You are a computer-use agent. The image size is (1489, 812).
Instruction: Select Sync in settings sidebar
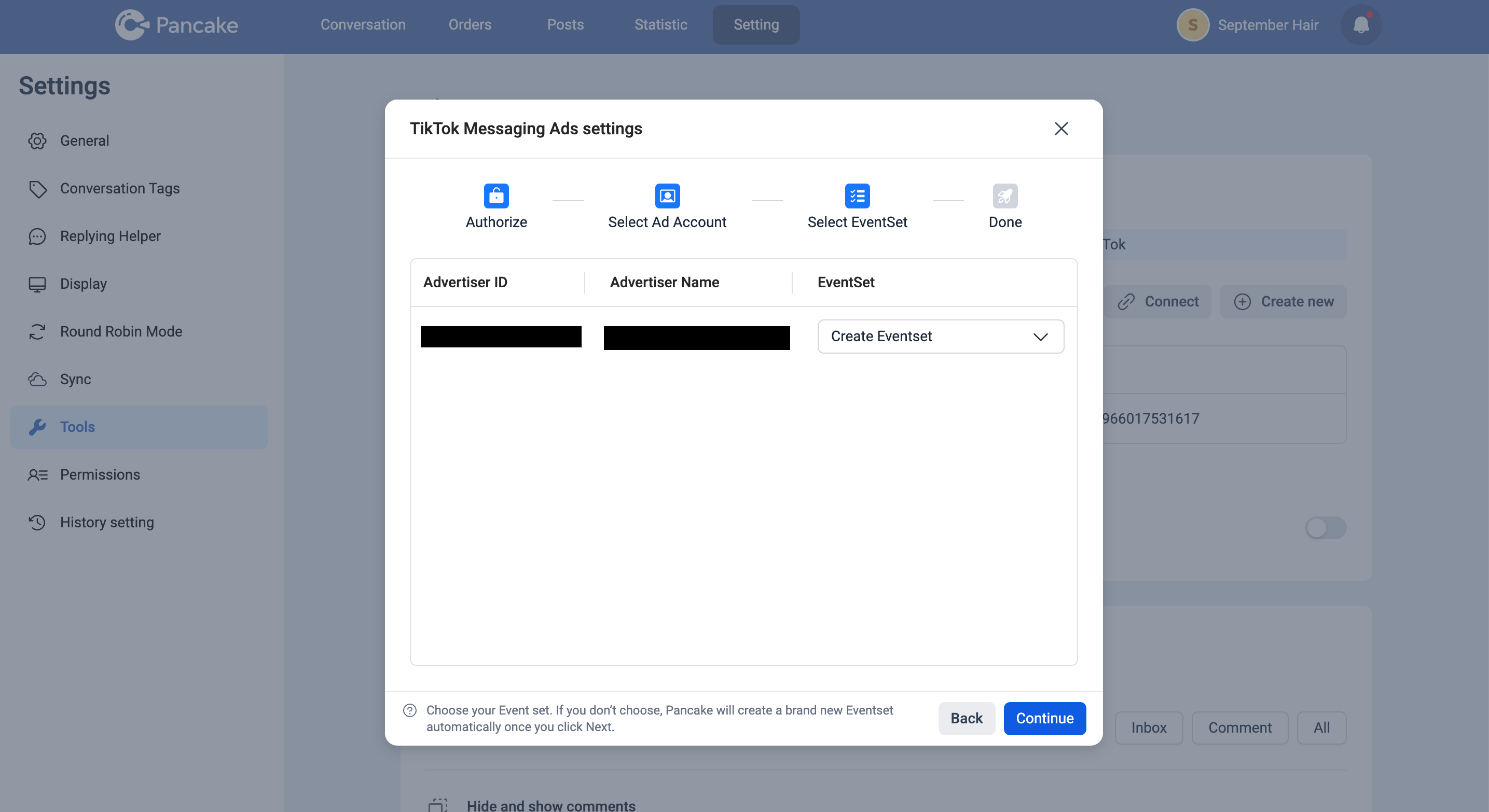[x=139, y=380]
